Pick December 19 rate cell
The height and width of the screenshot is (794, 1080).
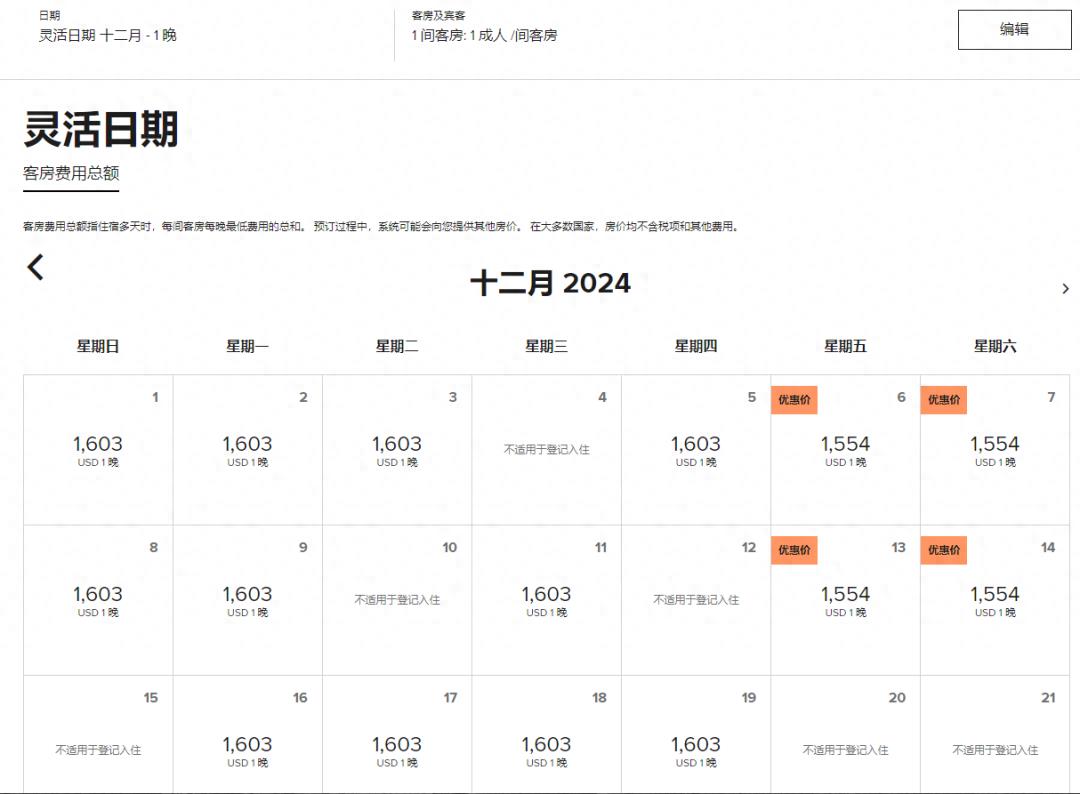coord(695,749)
